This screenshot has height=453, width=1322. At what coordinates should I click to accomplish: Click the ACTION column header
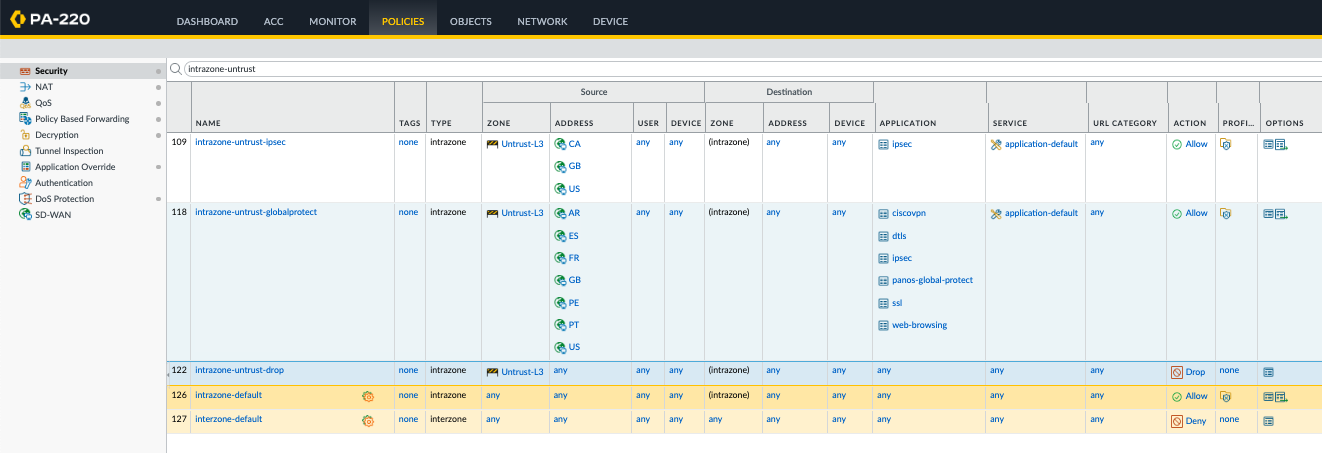point(1189,123)
